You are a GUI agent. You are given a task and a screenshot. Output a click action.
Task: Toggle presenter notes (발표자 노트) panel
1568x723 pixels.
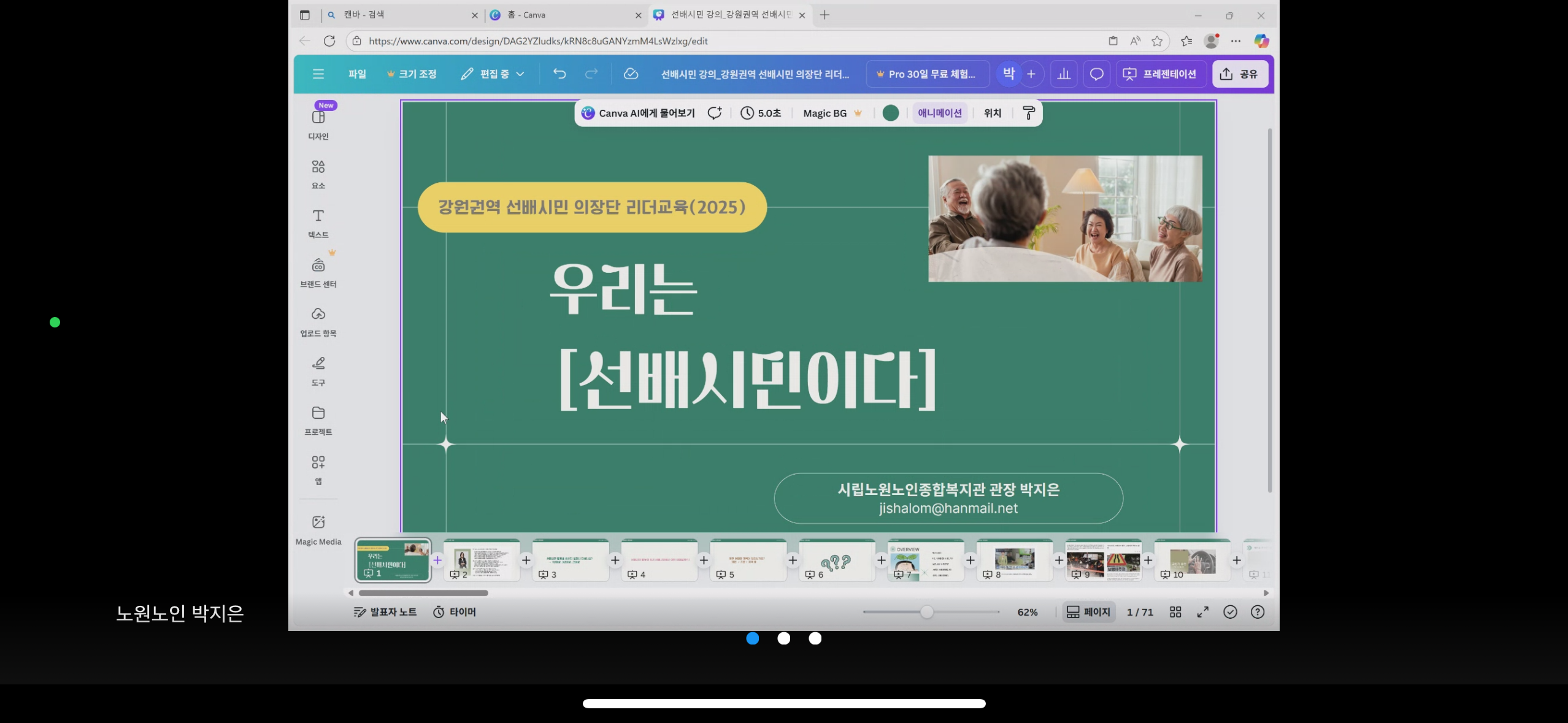(x=385, y=612)
